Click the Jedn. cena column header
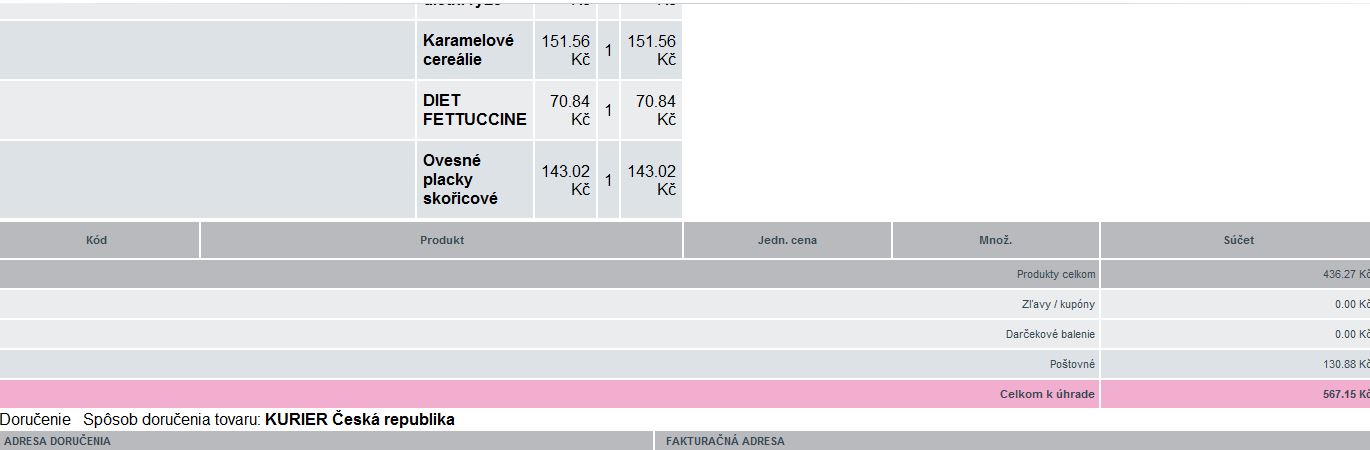 (x=787, y=240)
